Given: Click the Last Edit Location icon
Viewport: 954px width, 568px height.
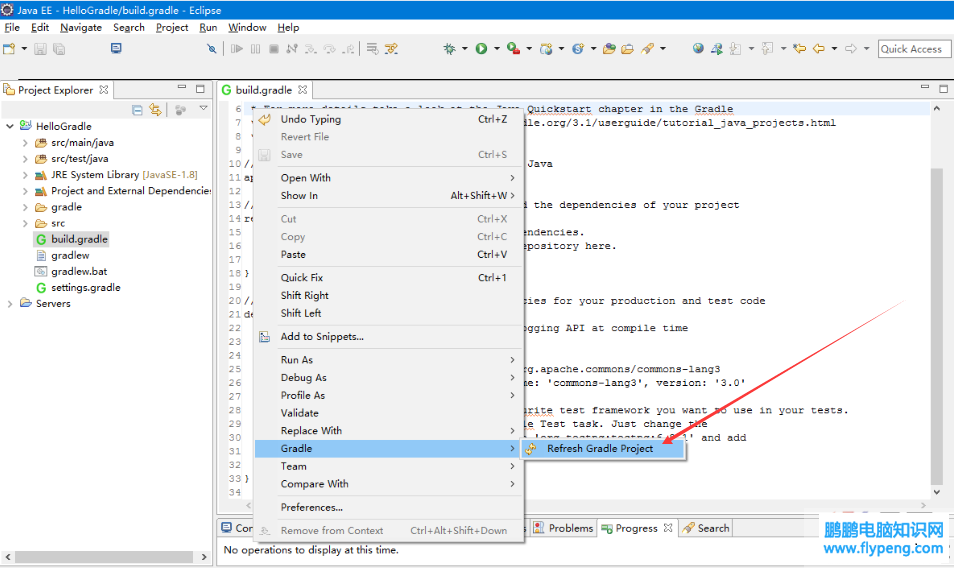Looking at the screenshot, I should tap(799, 49).
